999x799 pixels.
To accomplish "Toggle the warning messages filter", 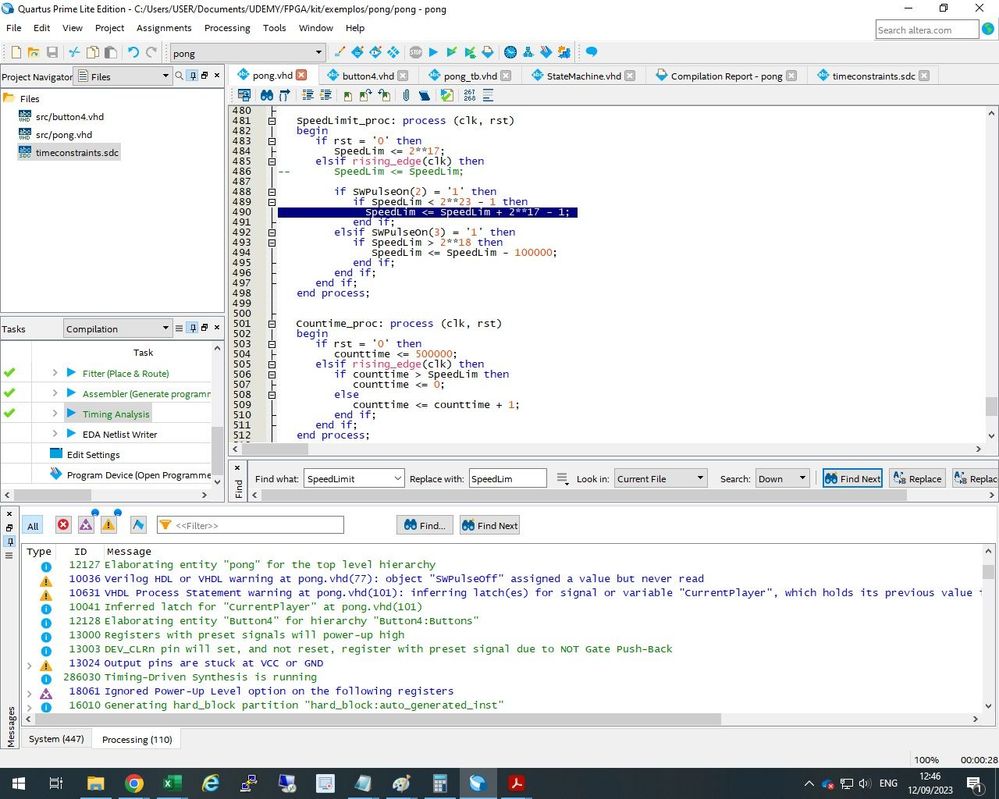I will pos(108,525).
